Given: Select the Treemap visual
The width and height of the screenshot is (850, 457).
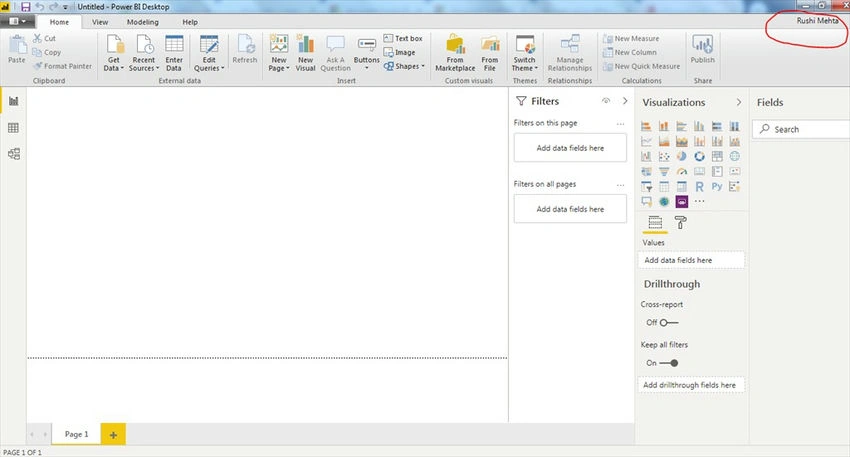Looking at the screenshot, I should coord(717,157).
